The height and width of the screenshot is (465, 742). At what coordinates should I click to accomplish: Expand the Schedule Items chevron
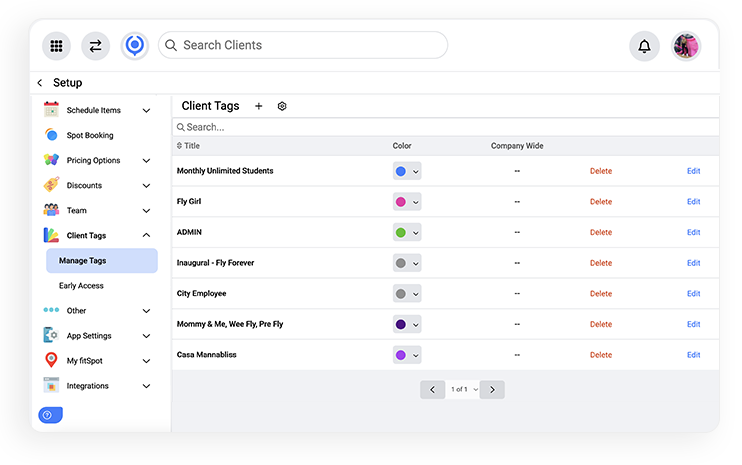pos(147,110)
